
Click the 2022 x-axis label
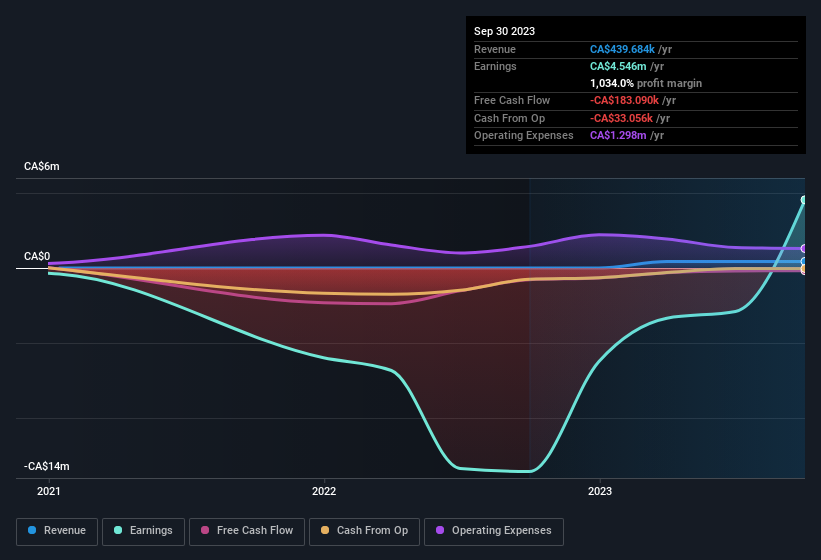(324, 491)
